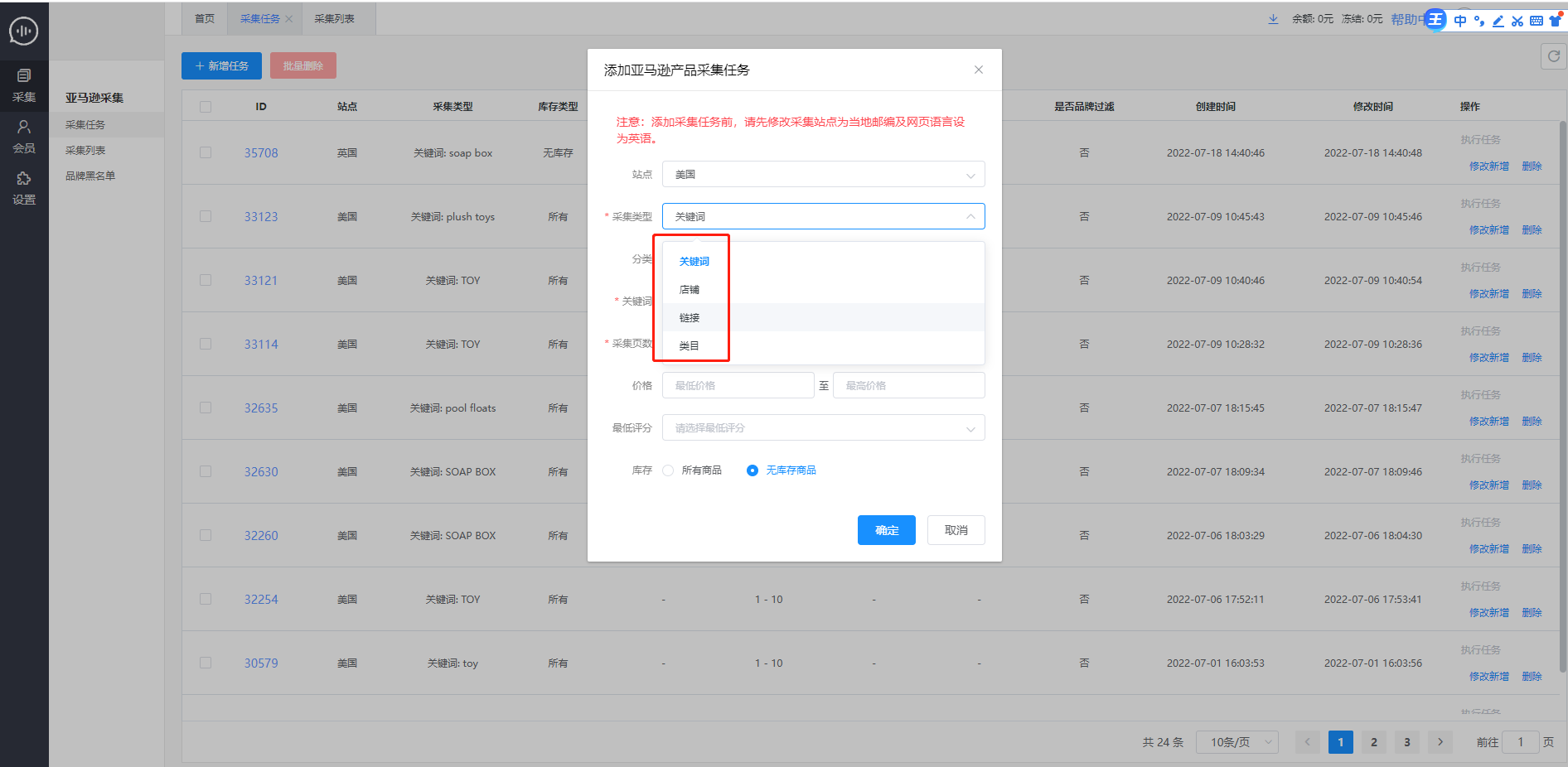This screenshot has height=767, width=1568.
Task: Close the 采集任务 tab with its X
Action: pos(288,19)
